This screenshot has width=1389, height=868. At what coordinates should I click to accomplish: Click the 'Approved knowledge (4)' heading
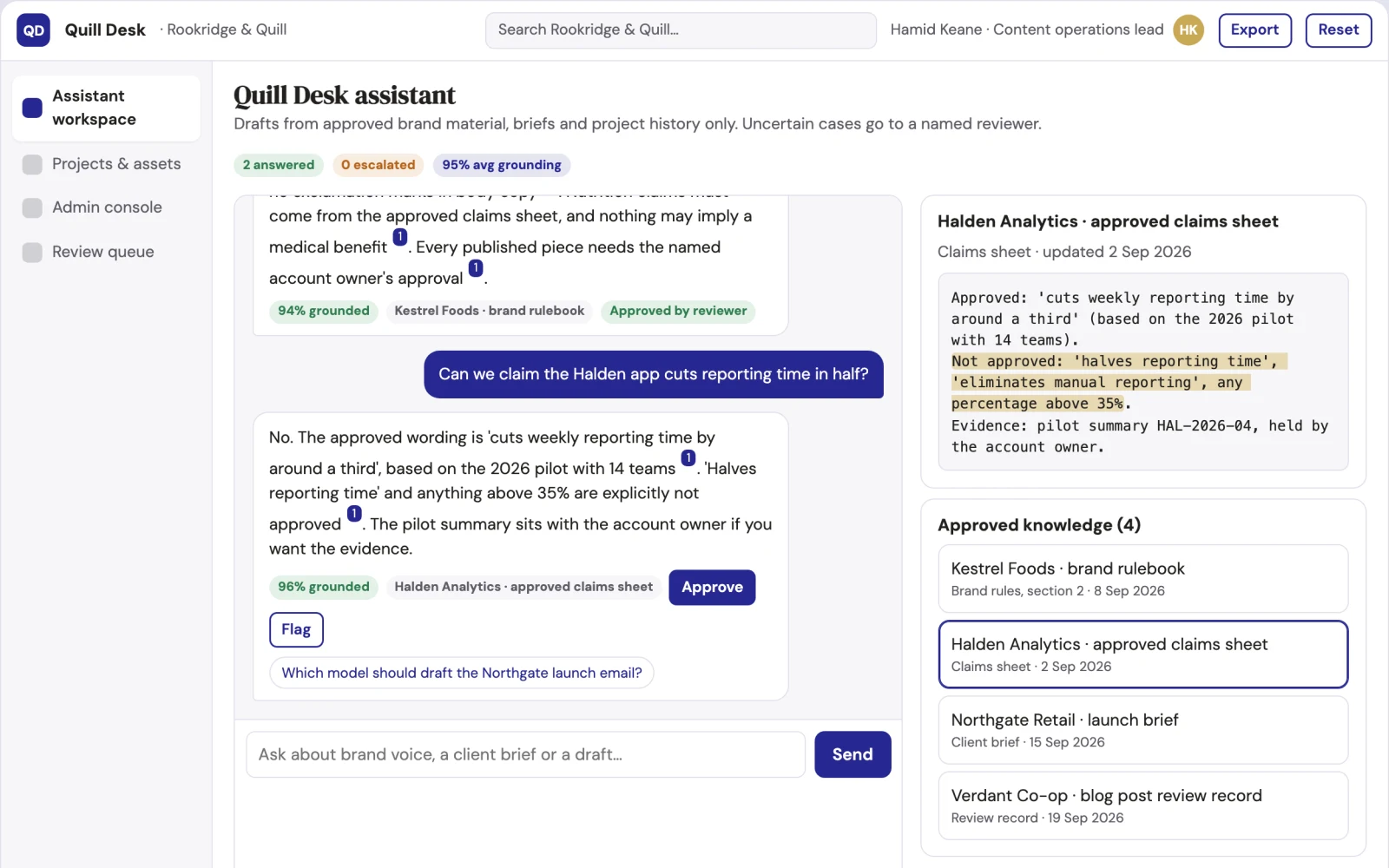(1039, 525)
